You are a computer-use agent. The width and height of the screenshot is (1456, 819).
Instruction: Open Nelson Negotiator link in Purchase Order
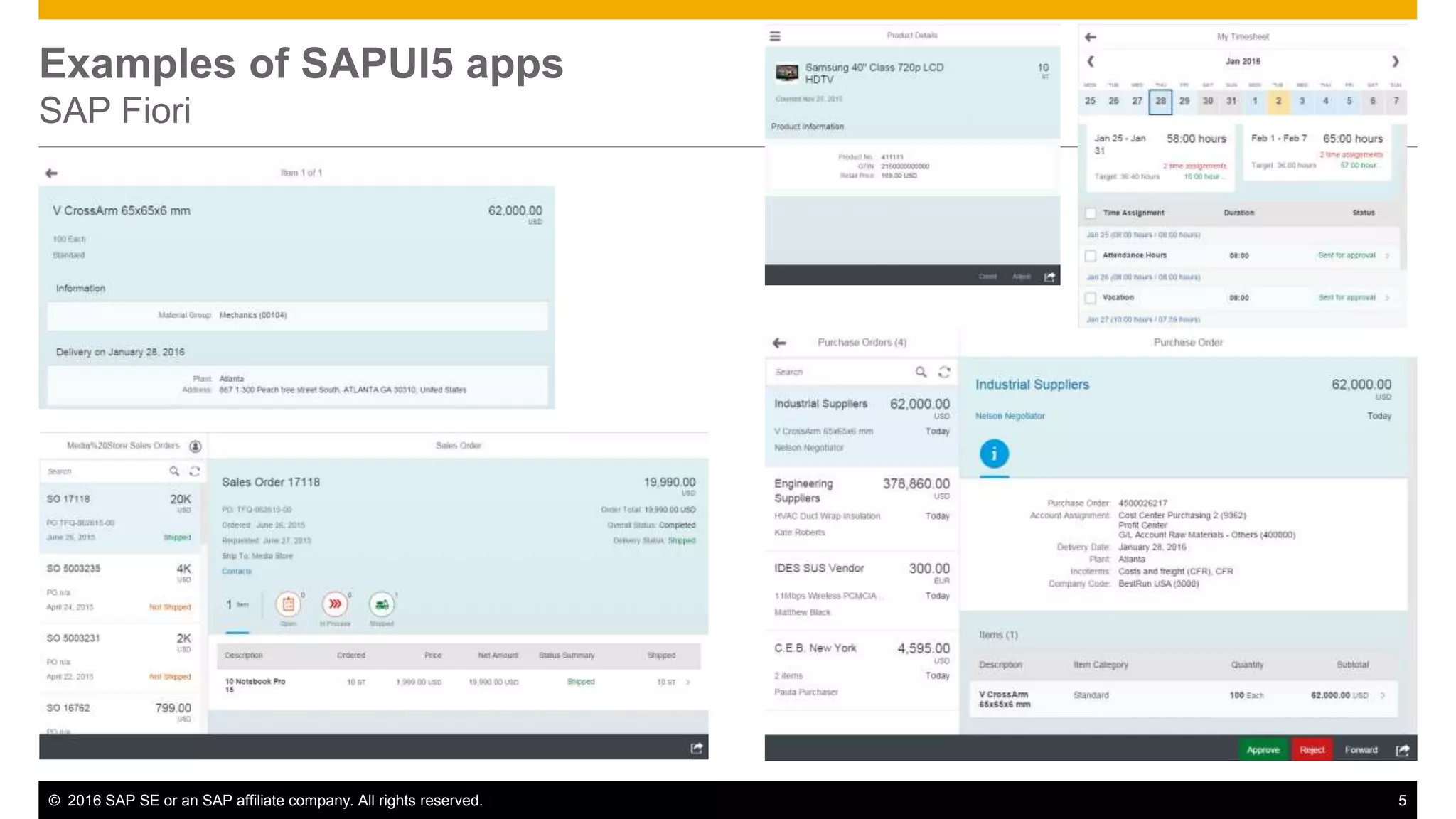tap(1010, 416)
